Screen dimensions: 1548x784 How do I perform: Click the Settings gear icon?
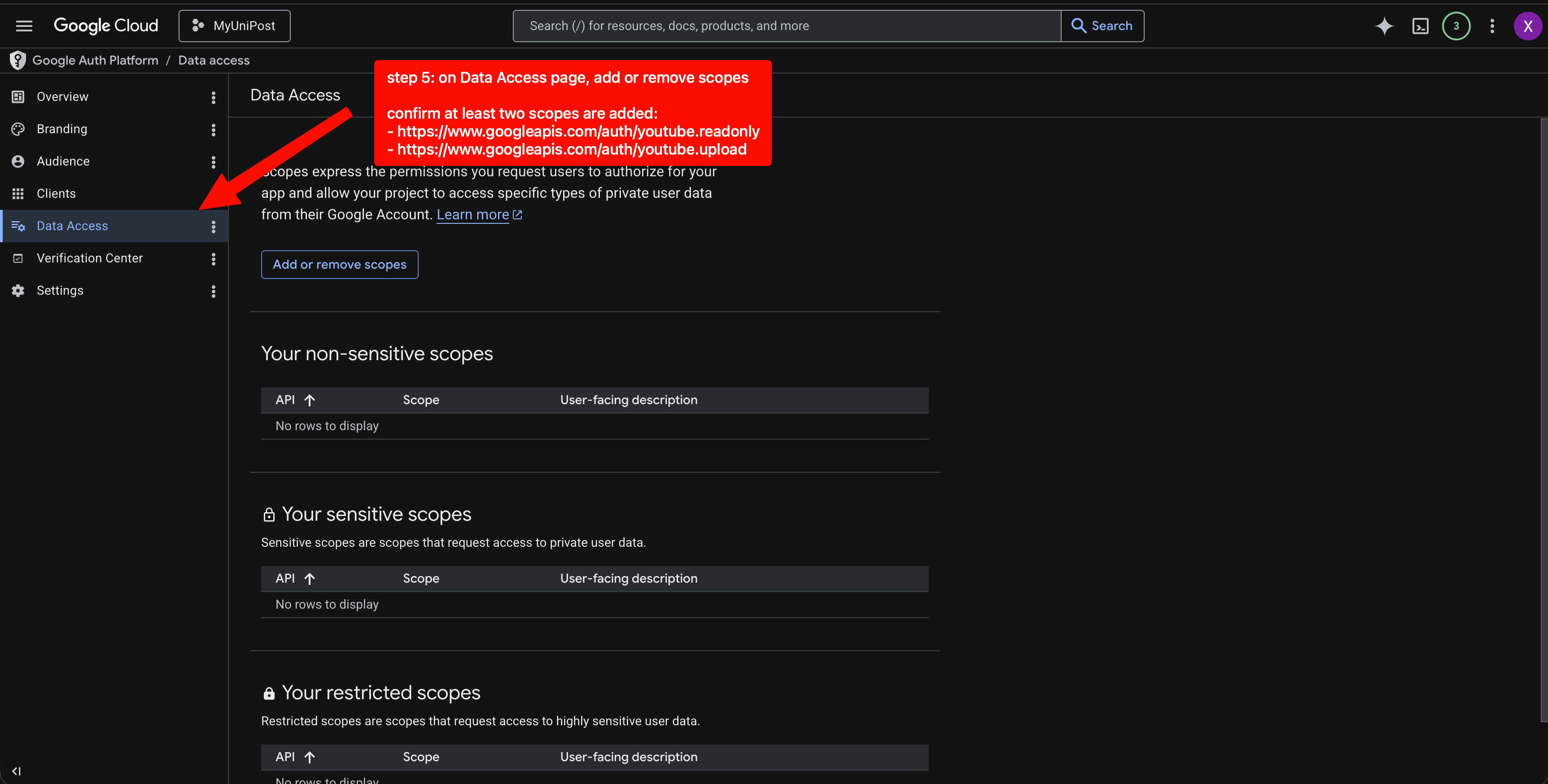click(18, 291)
